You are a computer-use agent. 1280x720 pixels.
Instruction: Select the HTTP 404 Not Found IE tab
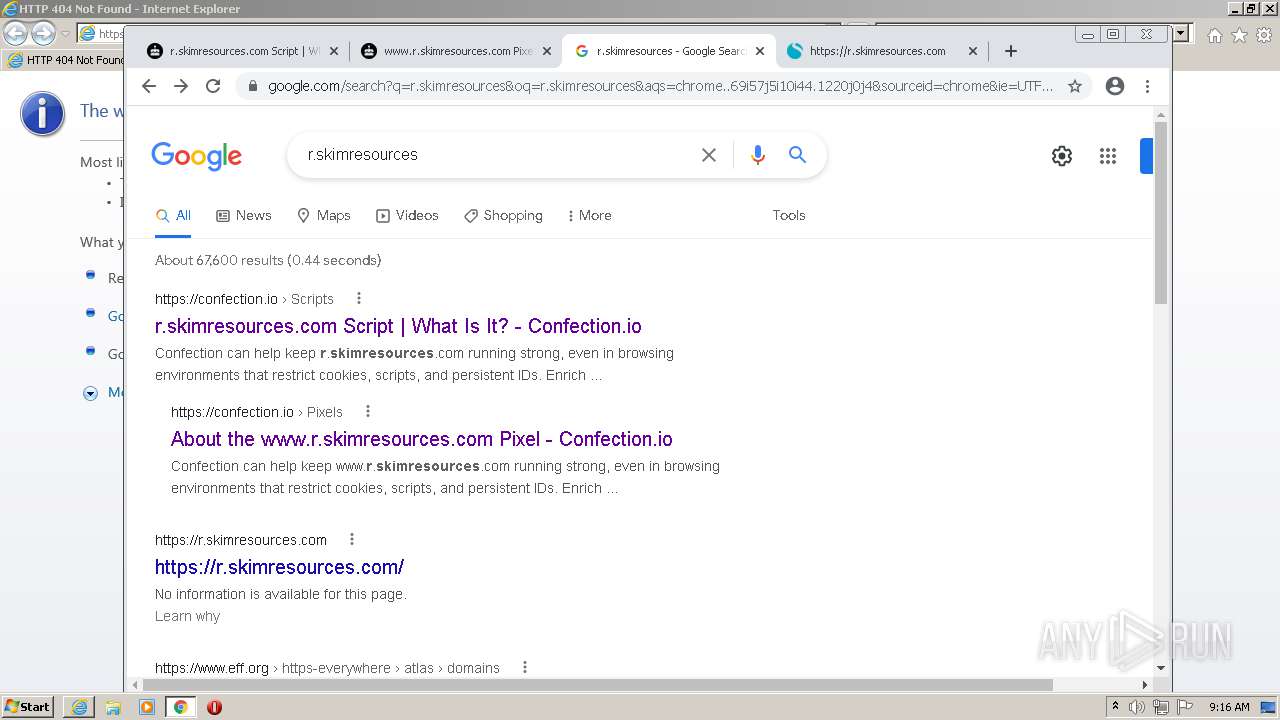pos(65,60)
